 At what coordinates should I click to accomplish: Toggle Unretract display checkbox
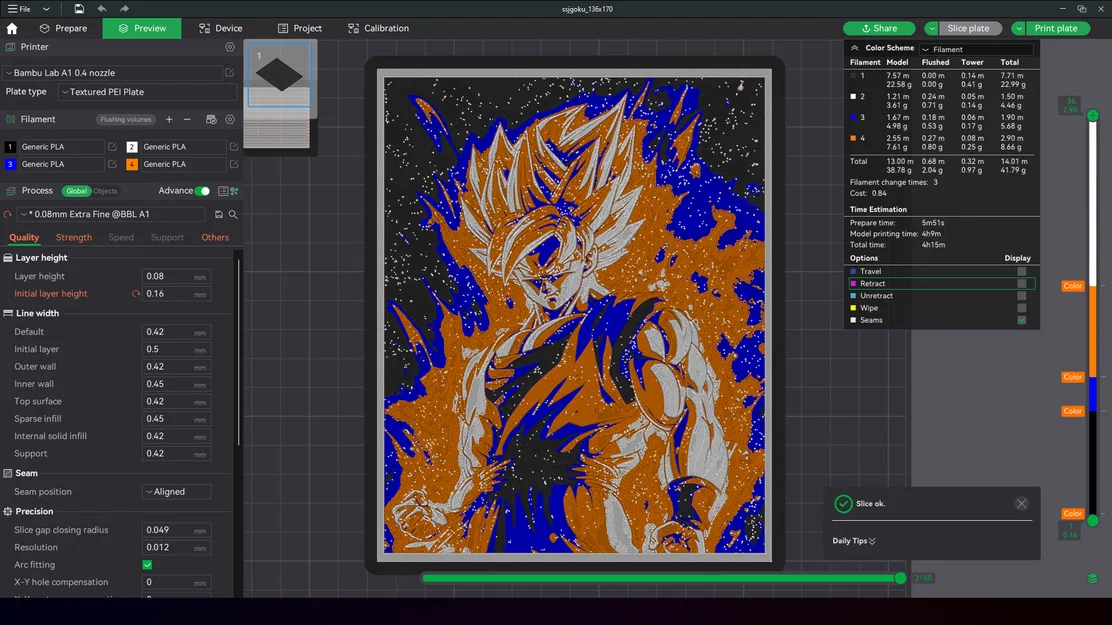coord(1021,296)
